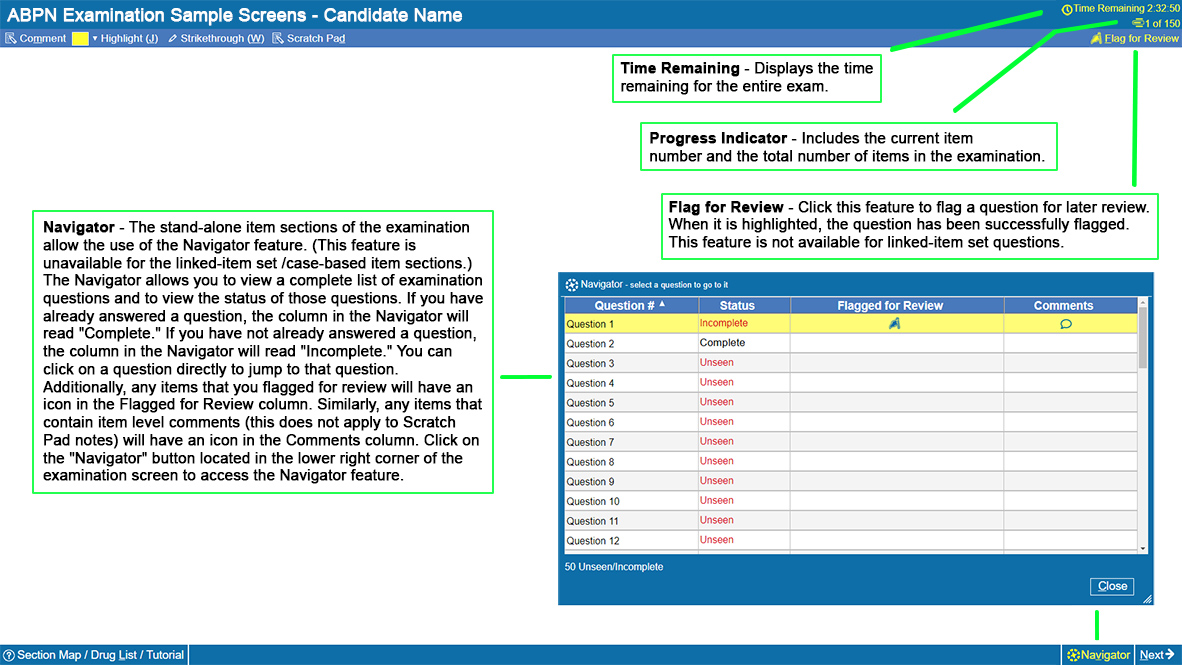
Task: Click the Time Remaining clock icon
Action: (x=1066, y=9)
